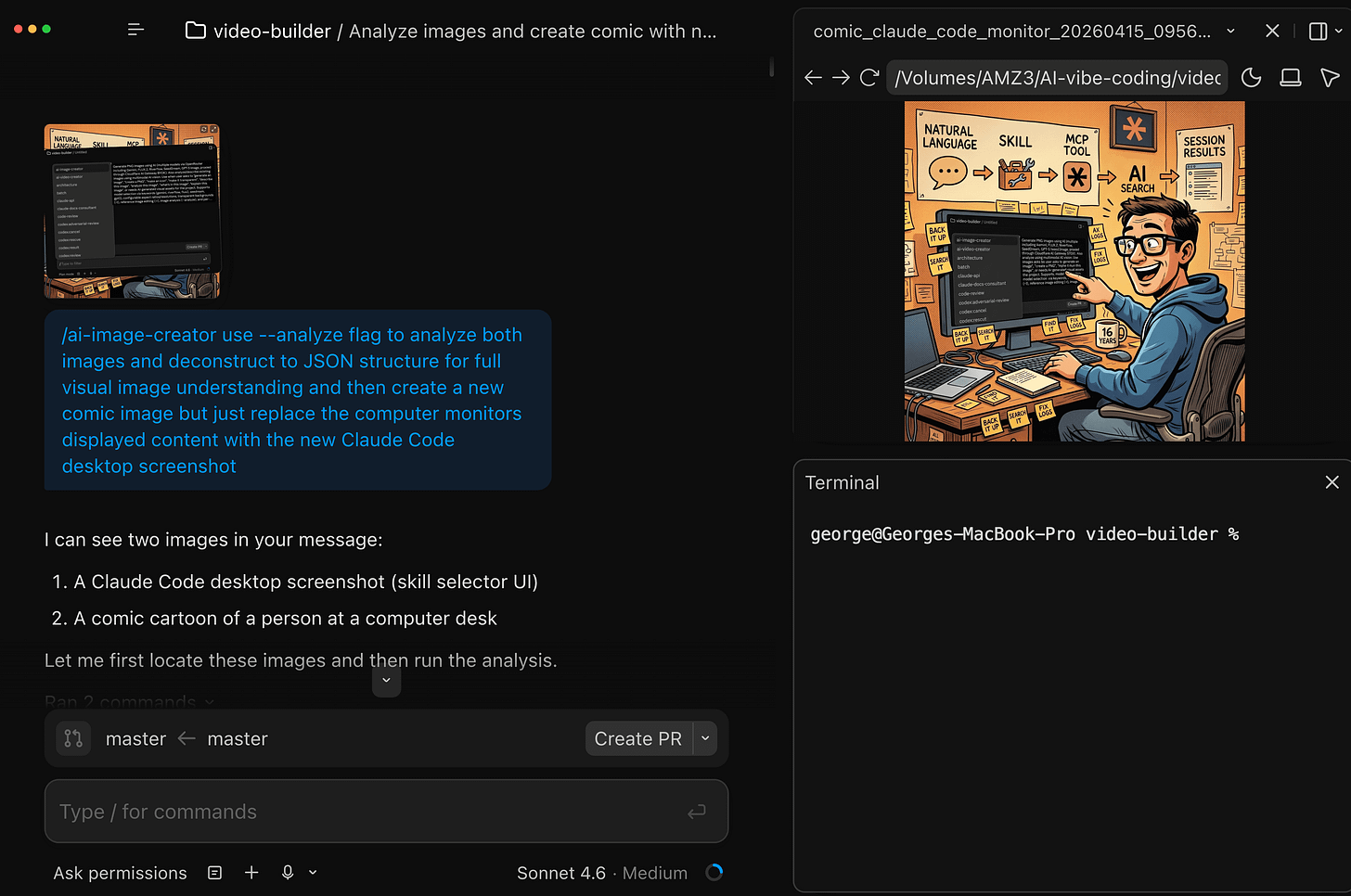
Task: Click the send return-arrow icon
Action: tap(697, 813)
